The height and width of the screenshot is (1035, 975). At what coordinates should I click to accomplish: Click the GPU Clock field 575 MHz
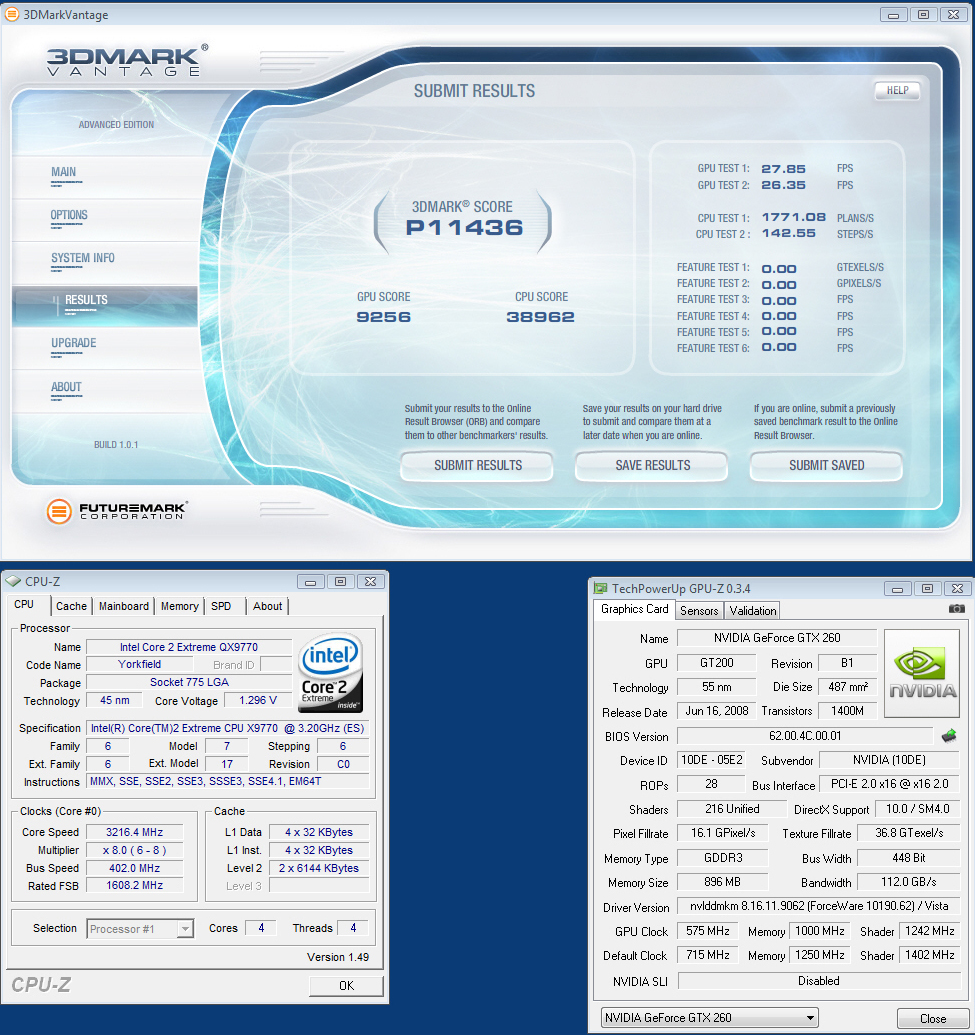708,931
